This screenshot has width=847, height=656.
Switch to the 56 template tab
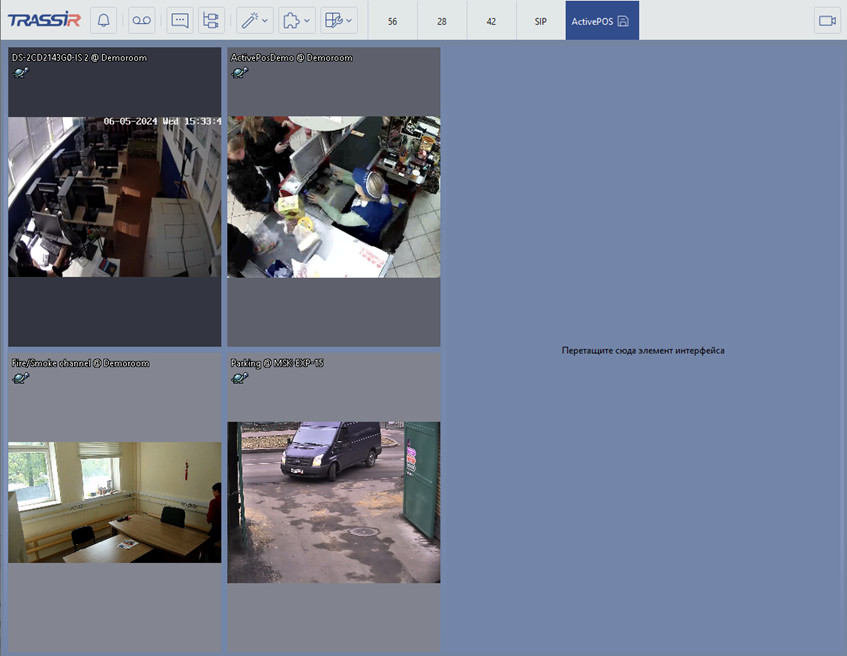392,21
